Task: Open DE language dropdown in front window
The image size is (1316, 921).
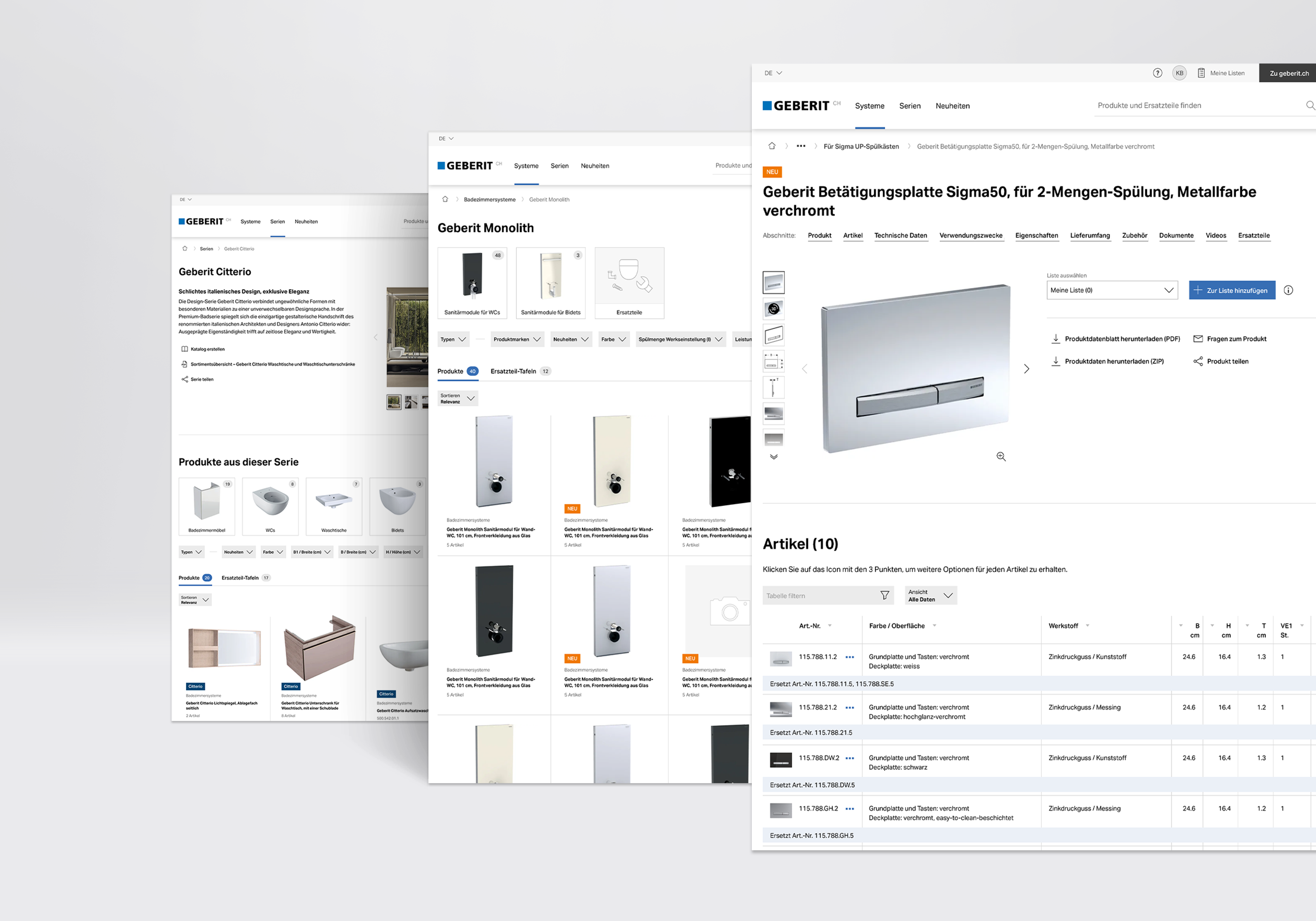Action: pyautogui.click(x=772, y=73)
